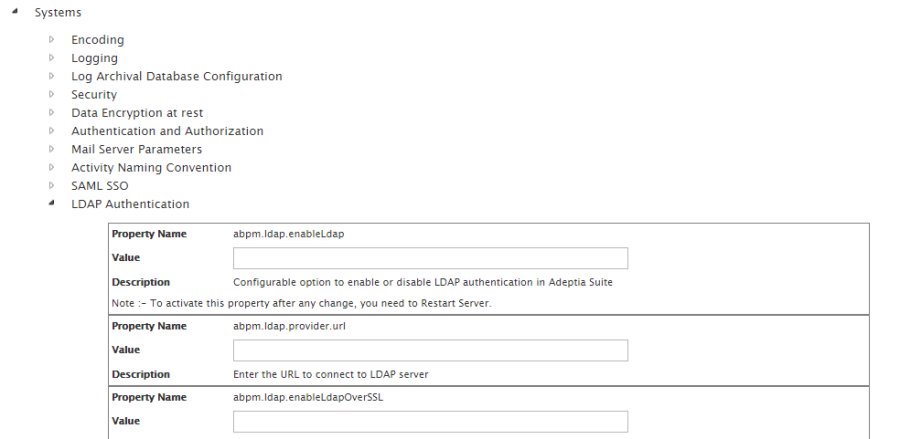The height and width of the screenshot is (439, 900).
Task: Expand Activity Naming Convention arrow
Action: (51, 168)
